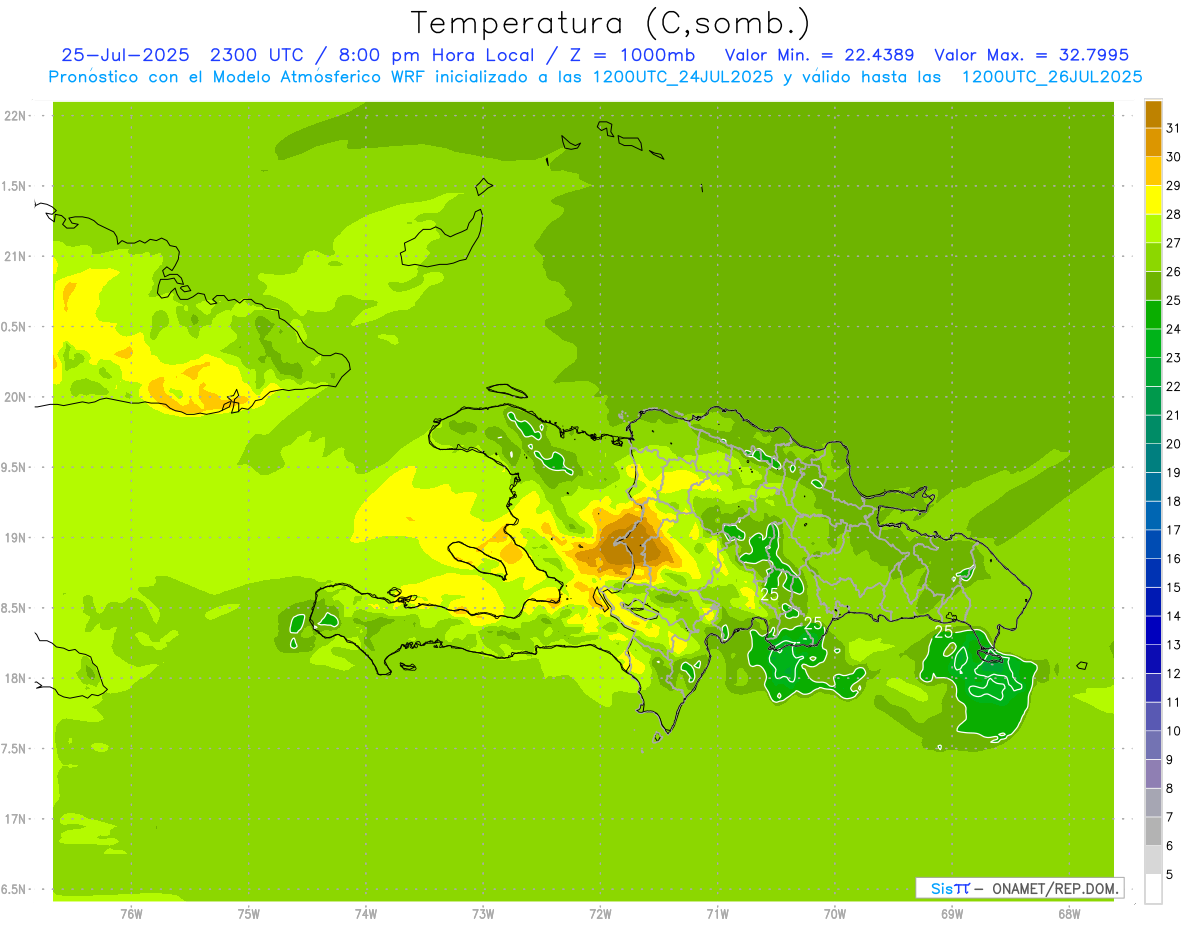Click the legend value '10'
Image resolution: width=1200 pixels, height=927 pixels.
(1174, 731)
